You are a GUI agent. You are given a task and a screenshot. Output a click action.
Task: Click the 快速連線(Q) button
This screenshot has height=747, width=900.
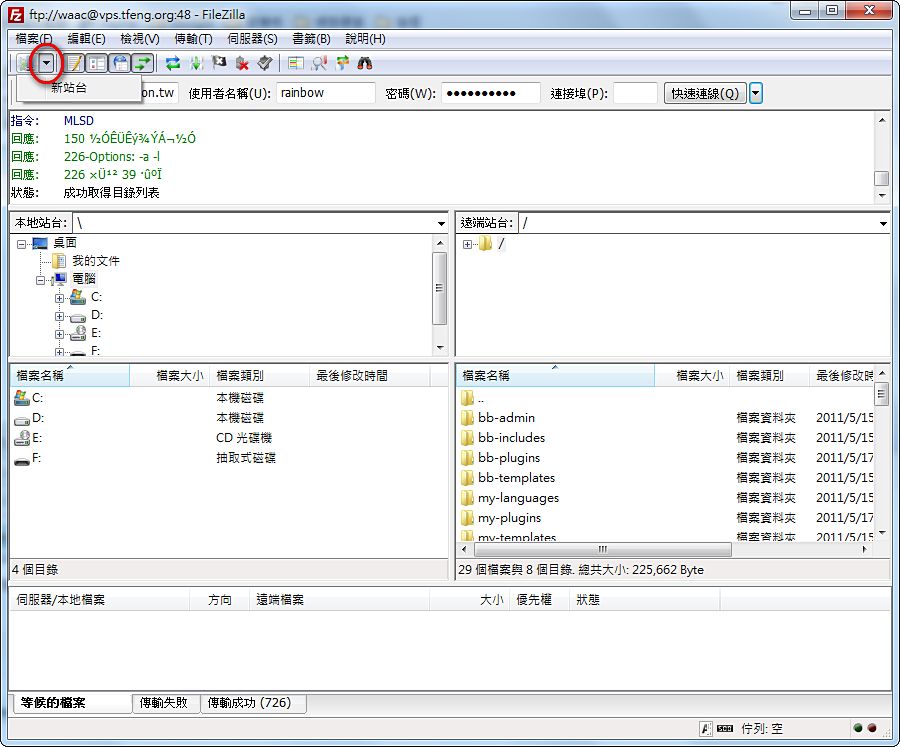pyautogui.click(x=705, y=93)
